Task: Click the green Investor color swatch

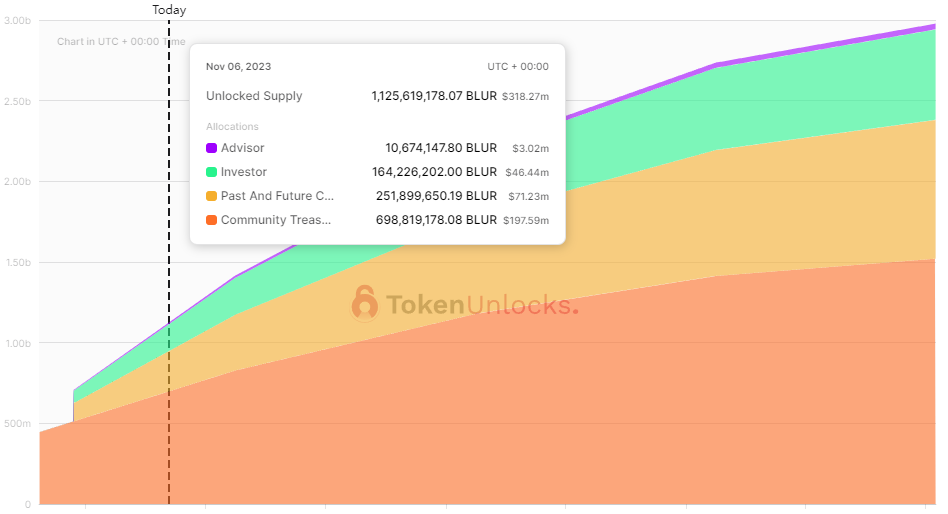Action: pos(211,173)
